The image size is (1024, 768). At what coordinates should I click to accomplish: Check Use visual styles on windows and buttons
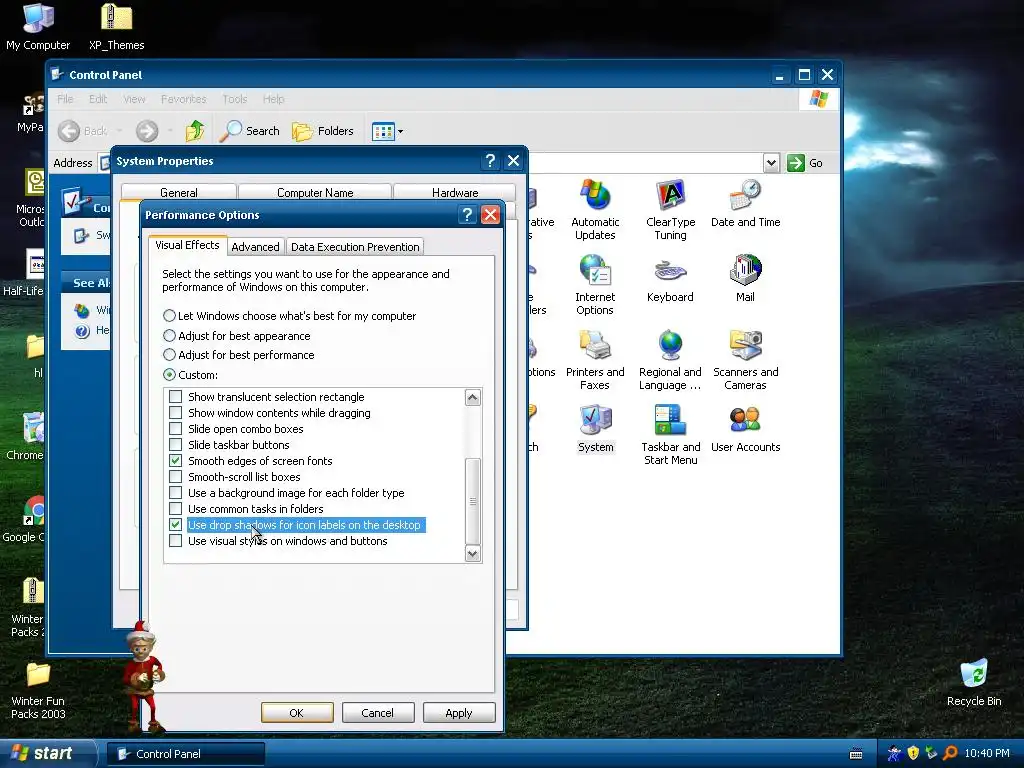click(x=176, y=541)
